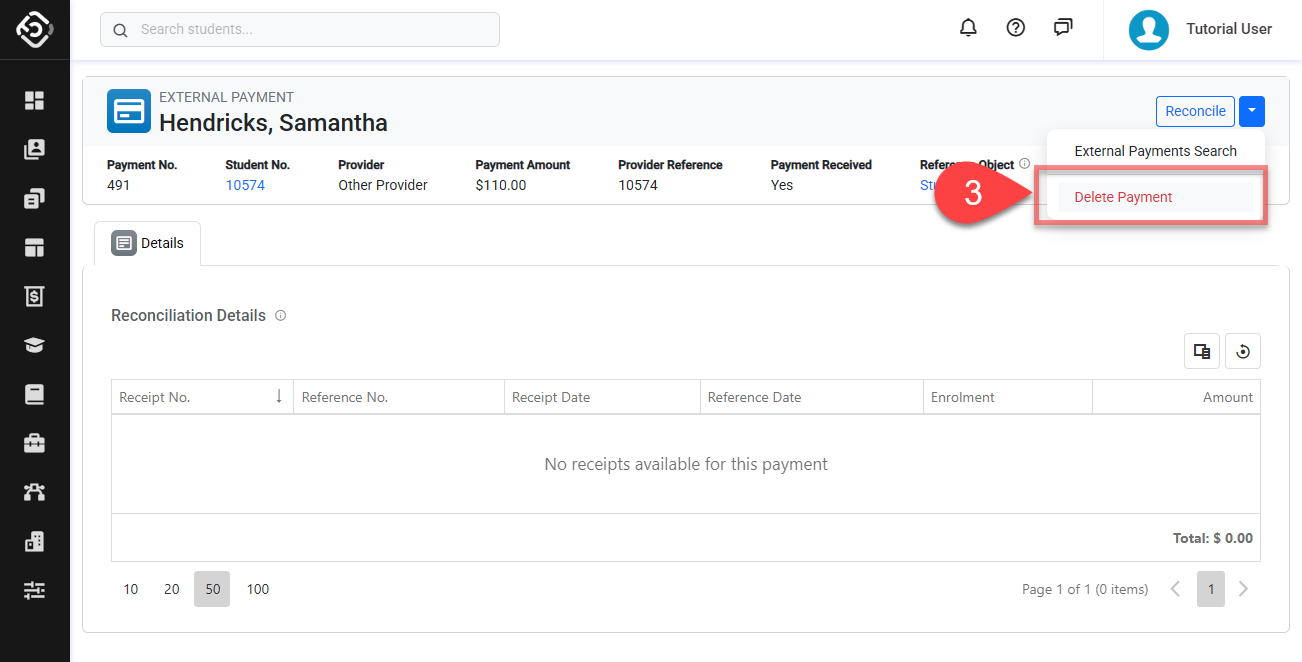Open the chat messages icon
Viewport: 1302px width, 662px height.
1063,28
